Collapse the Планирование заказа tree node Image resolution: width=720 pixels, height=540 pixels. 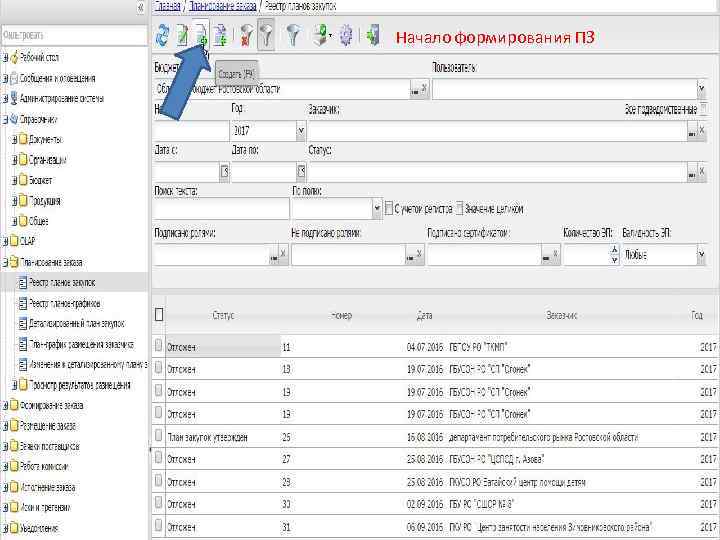click(x=5, y=263)
